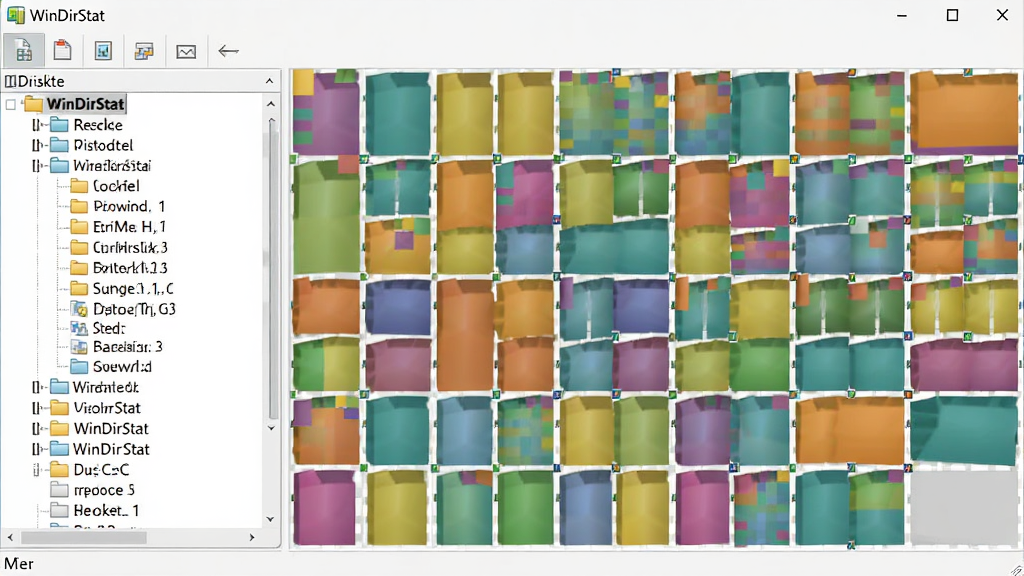The image size is (1024, 576).
Task: Expand the ViolrrStat folder node
Action: 37,408
